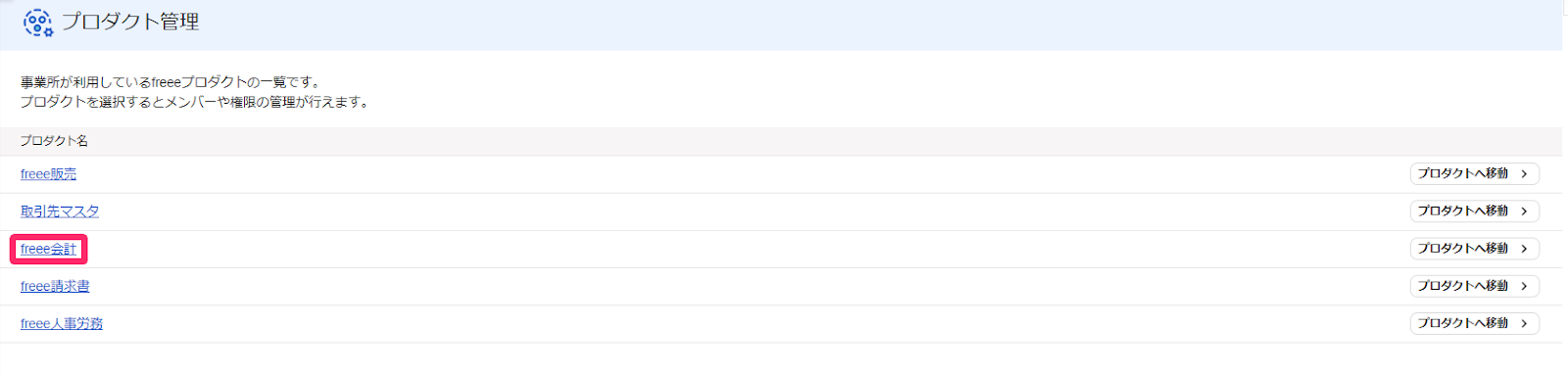Open the freee人事労務 product link
The width and height of the screenshot is (1568, 374).
tap(62, 324)
